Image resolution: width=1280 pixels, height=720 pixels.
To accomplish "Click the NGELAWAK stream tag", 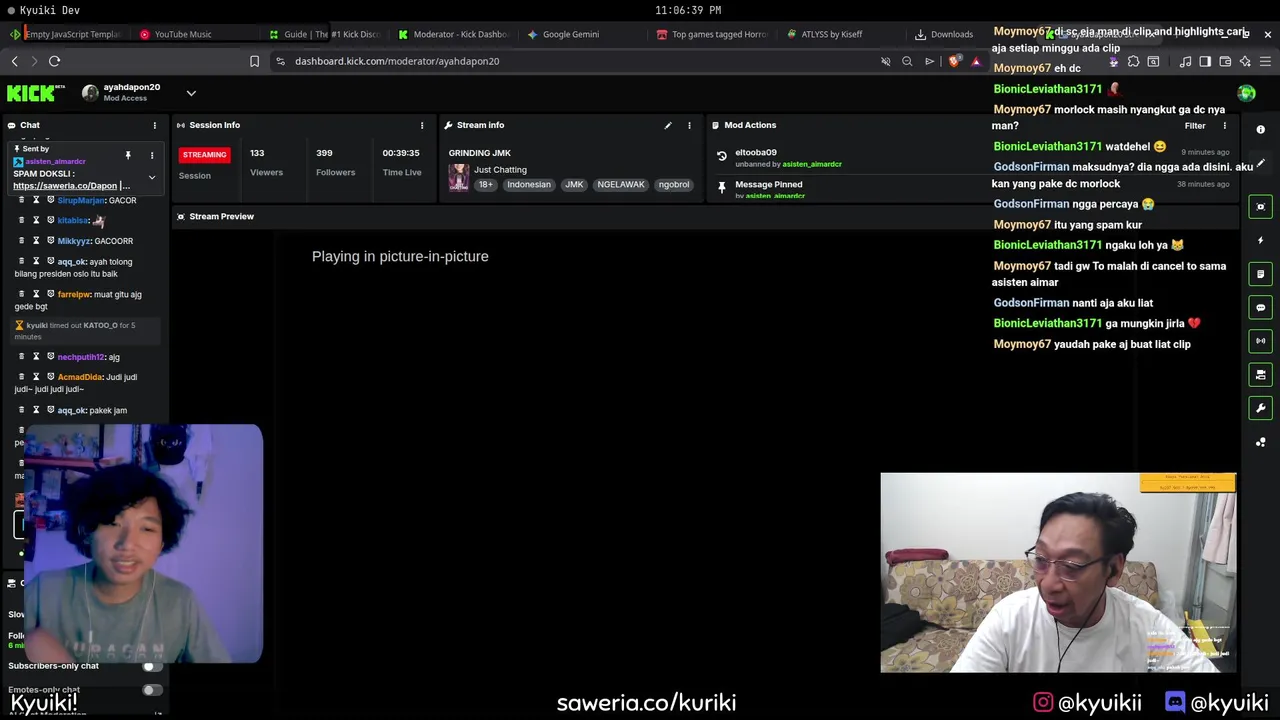I will 620,185.
